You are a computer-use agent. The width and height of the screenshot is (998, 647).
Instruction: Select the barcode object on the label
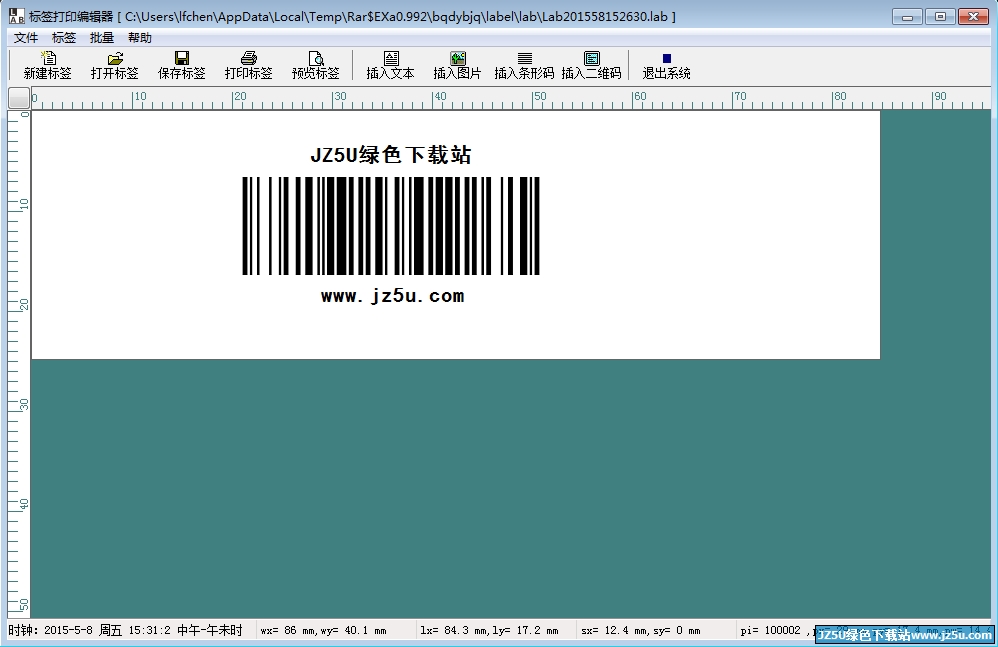pyautogui.click(x=391, y=226)
